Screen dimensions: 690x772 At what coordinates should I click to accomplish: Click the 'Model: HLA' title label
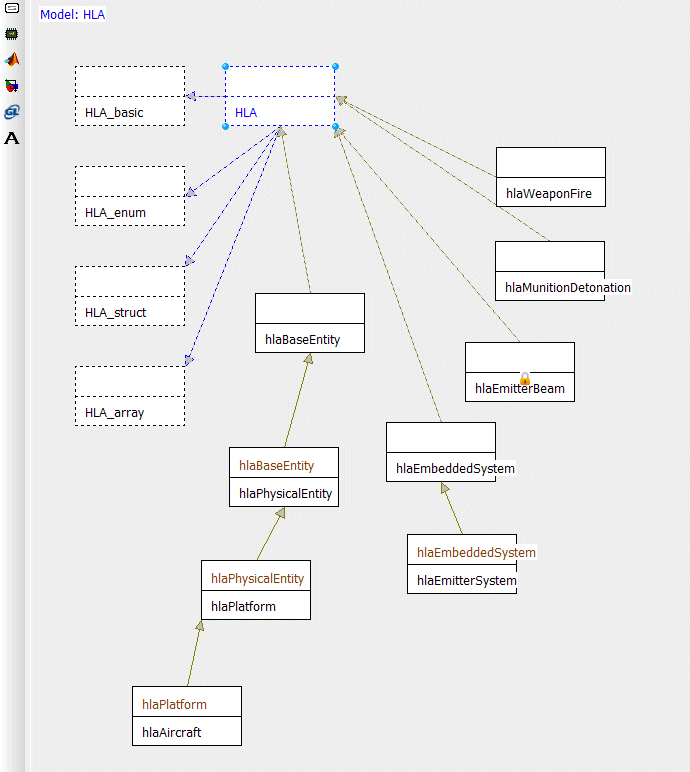[72, 15]
